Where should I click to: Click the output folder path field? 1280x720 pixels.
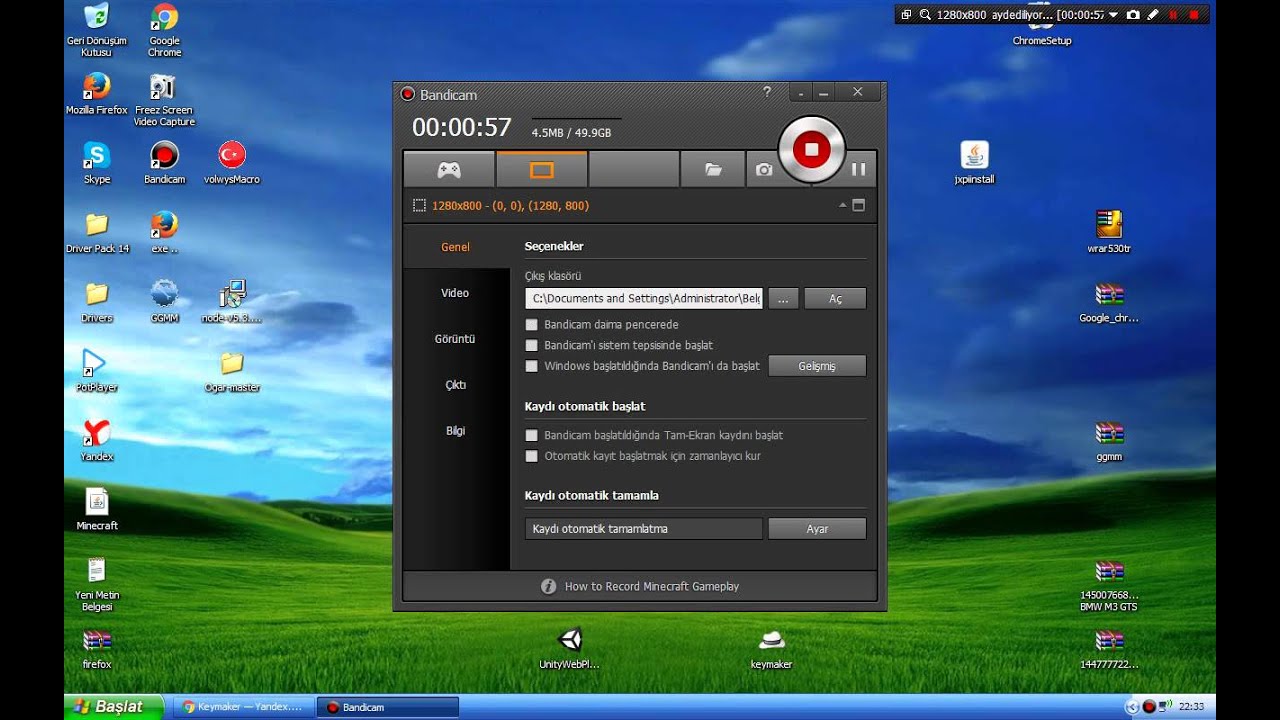(644, 298)
